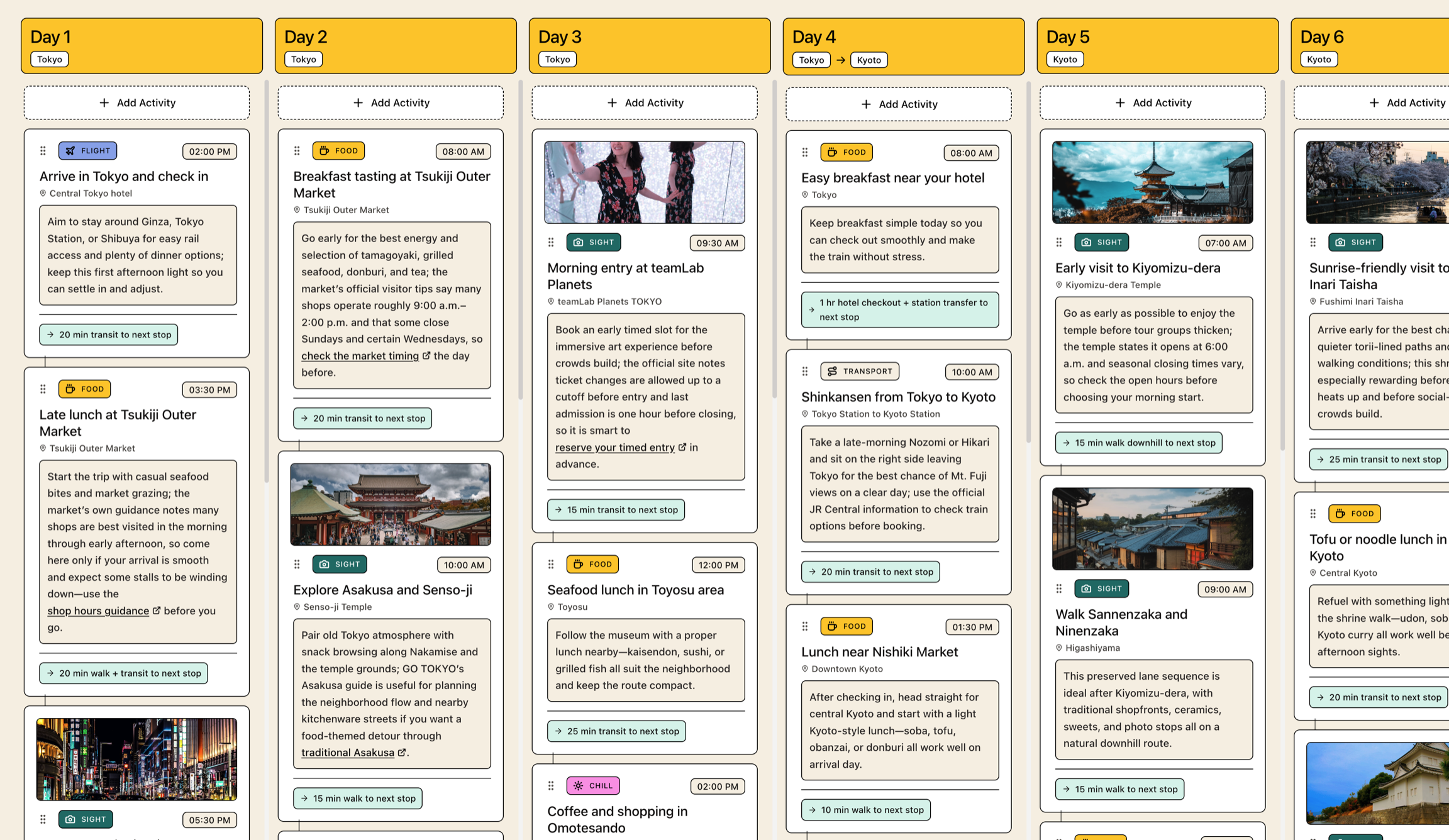Click Sannenzaka street photo thumbnail
Image resolution: width=1449 pixels, height=840 pixels.
click(1153, 529)
